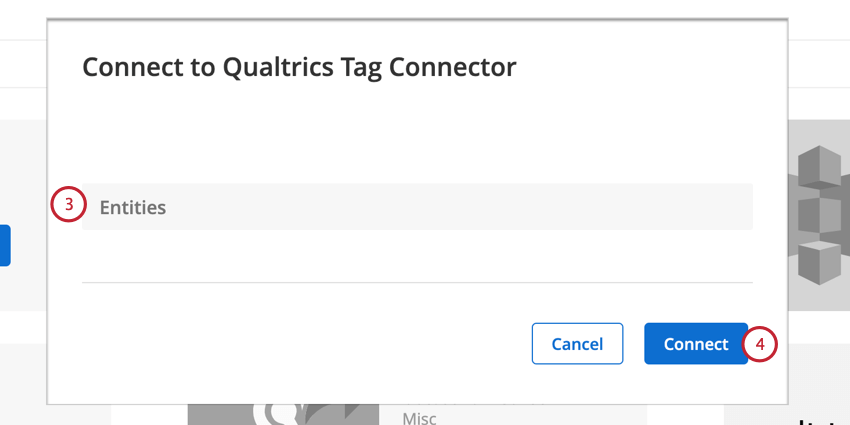Cancel the Qualtrics Tag Connector dialog

[x=577, y=344]
